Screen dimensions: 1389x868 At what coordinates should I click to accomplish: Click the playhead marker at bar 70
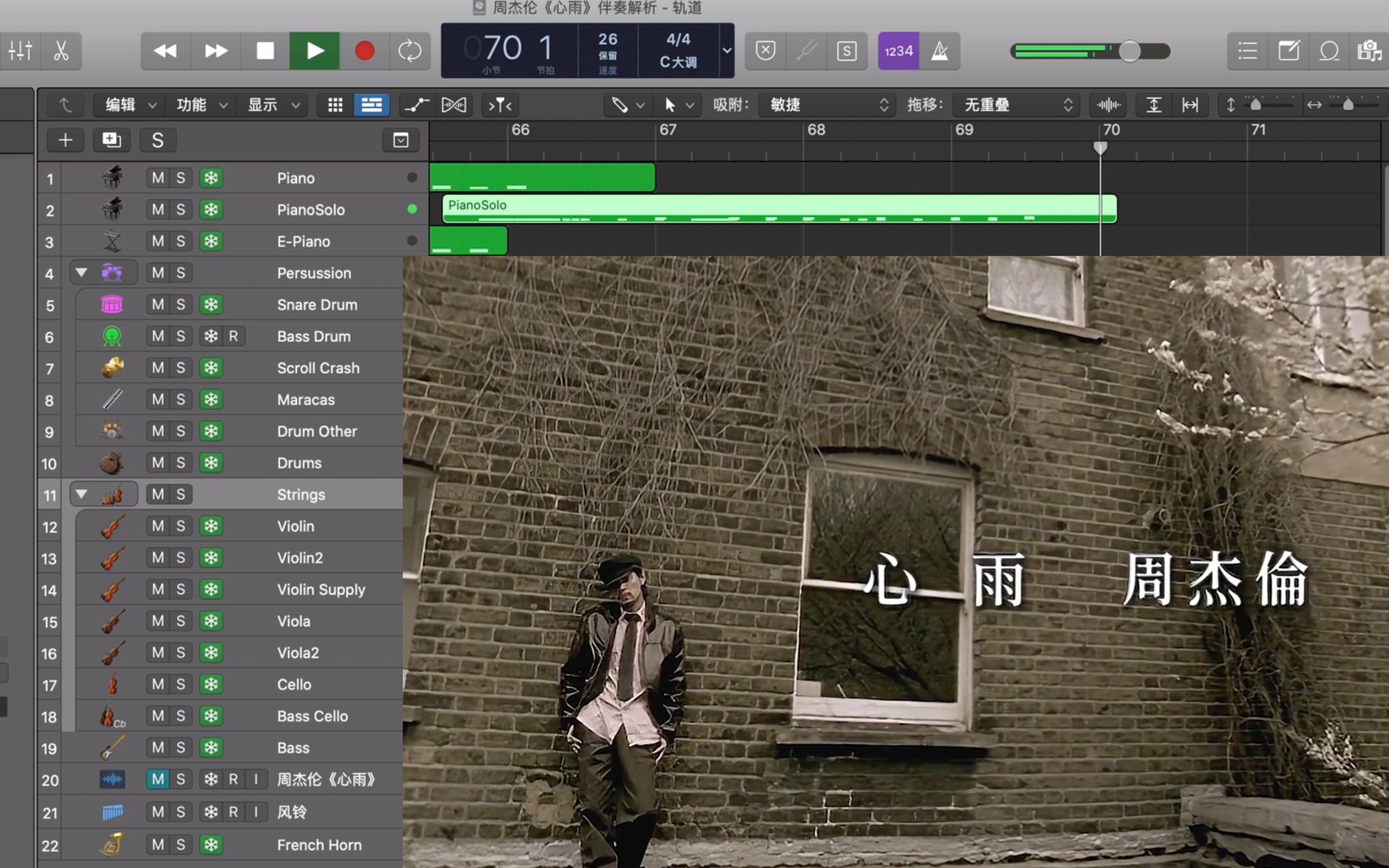pos(1100,148)
